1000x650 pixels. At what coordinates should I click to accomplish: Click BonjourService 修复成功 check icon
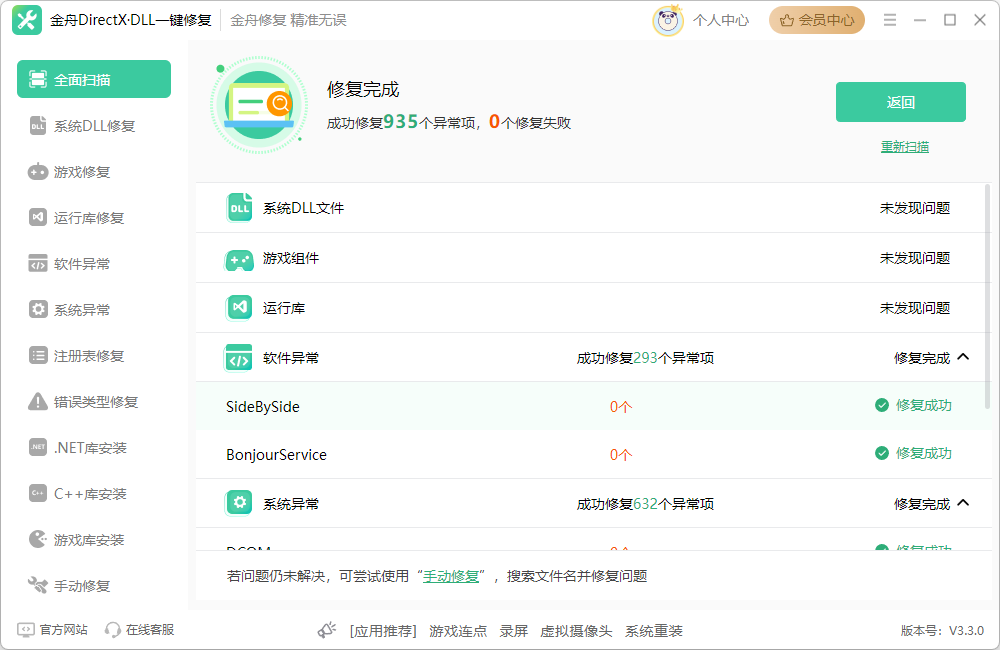pos(882,454)
